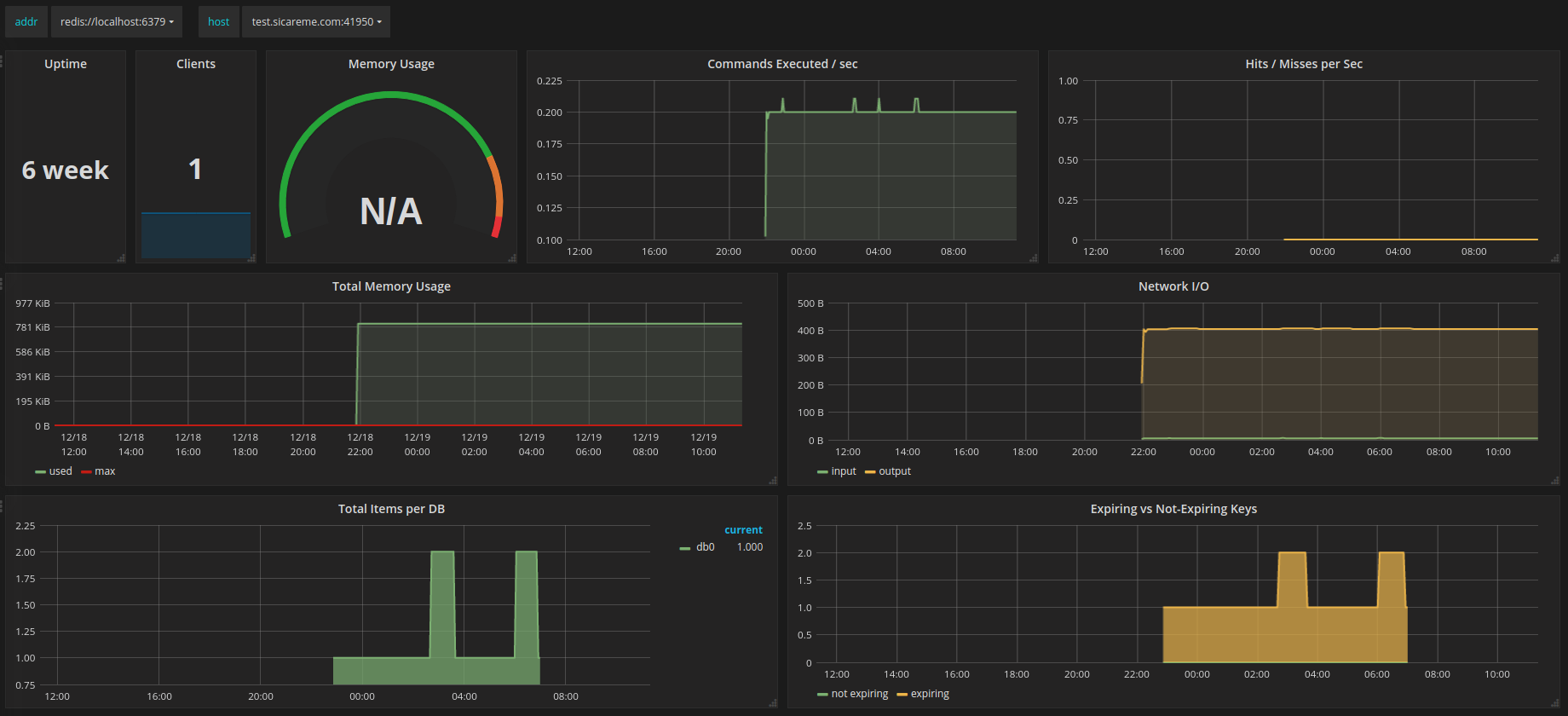Image resolution: width=1568 pixels, height=716 pixels.
Task: Open the Expiring vs Not-Expiring Keys title
Action: pos(1173,509)
